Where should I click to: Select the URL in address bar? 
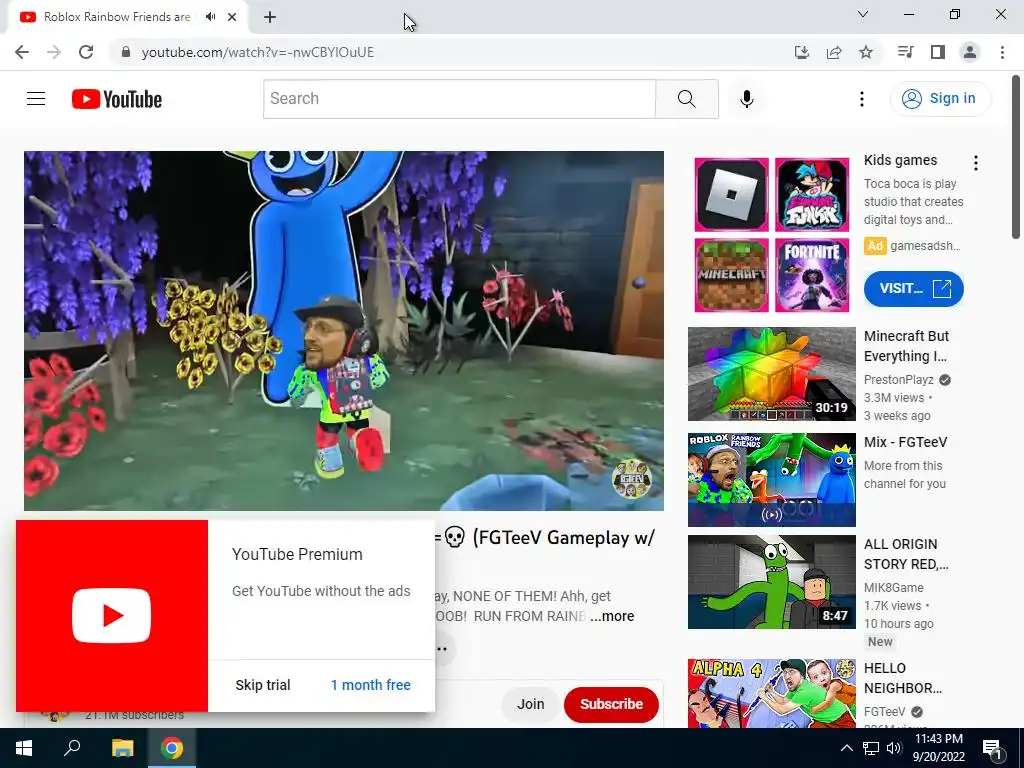[x=258, y=52]
